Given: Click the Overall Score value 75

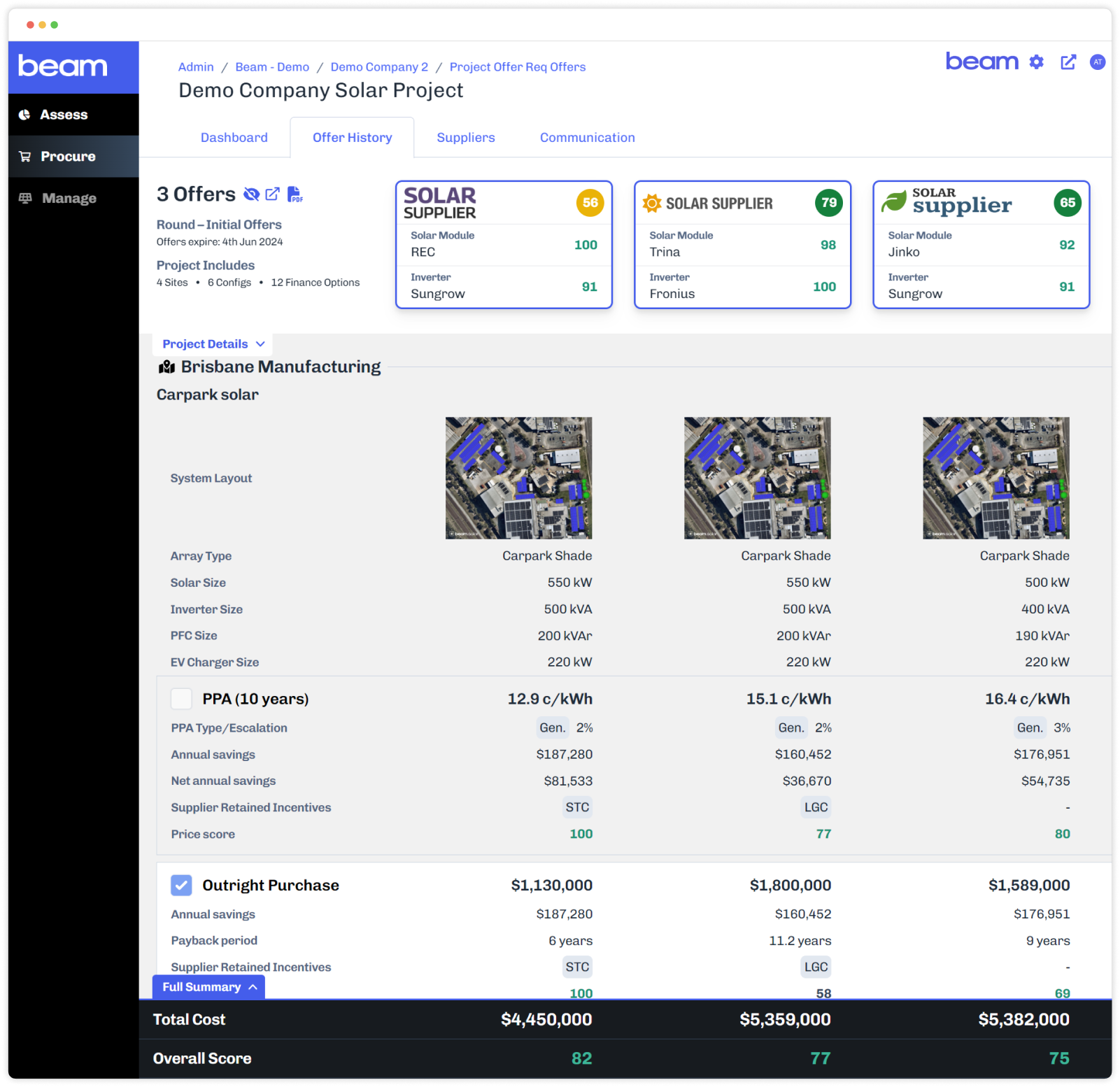Looking at the screenshot, I should coord(1059,1059).
